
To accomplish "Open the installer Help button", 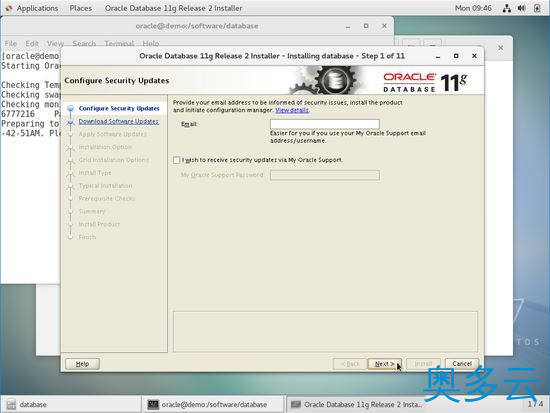I will [82, 364].
